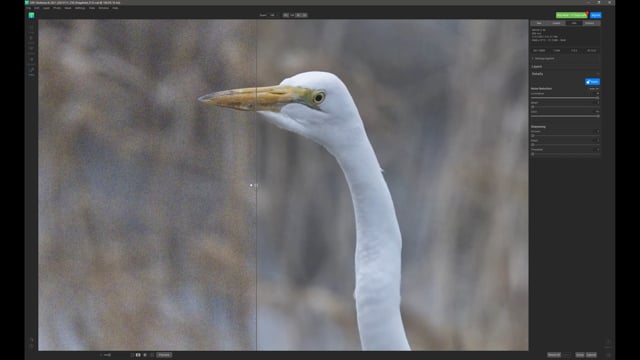Adjust the Threshold sharpening slider
The width and height of the screenshot is (640, 360).
click(x=565, y=154)
